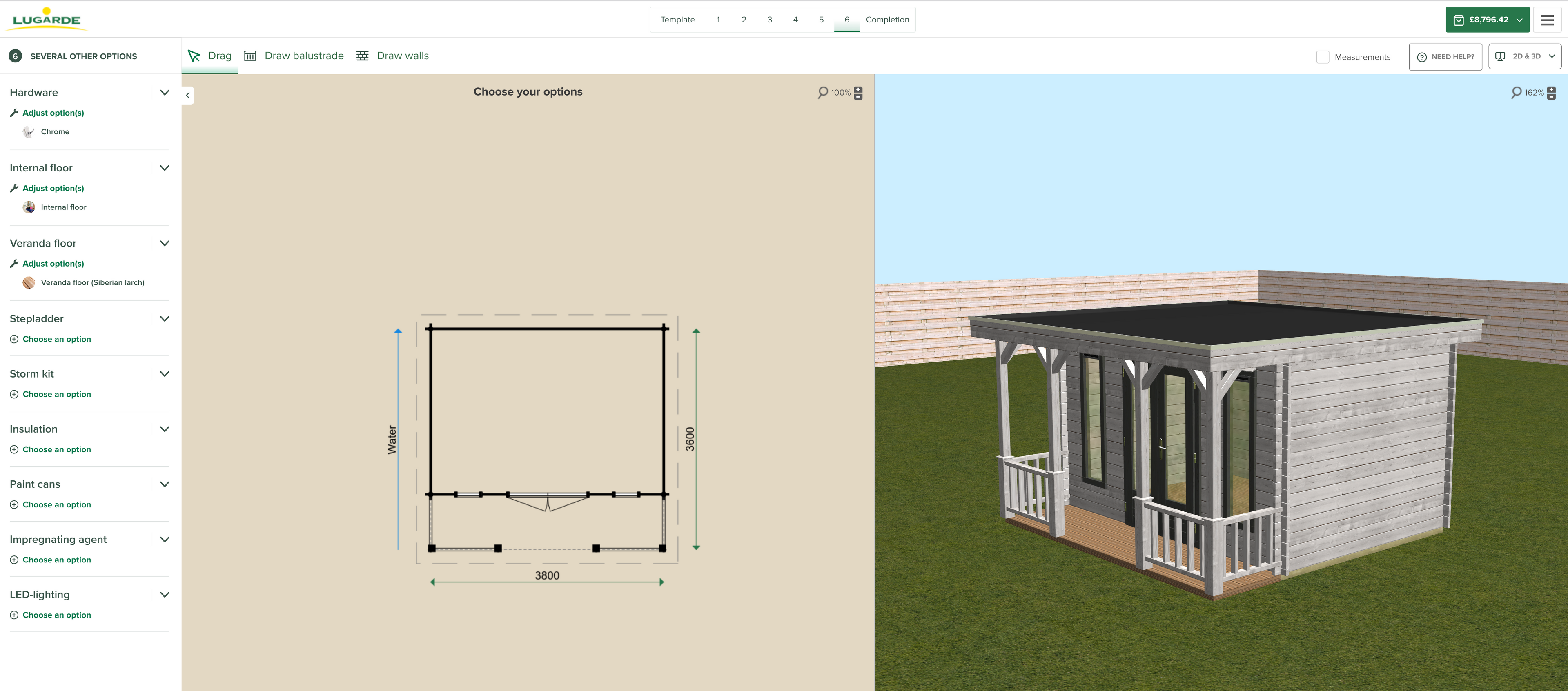Expand the Storm kit section chevron
Screen dimensions: 1568x691
click(164, 374)
